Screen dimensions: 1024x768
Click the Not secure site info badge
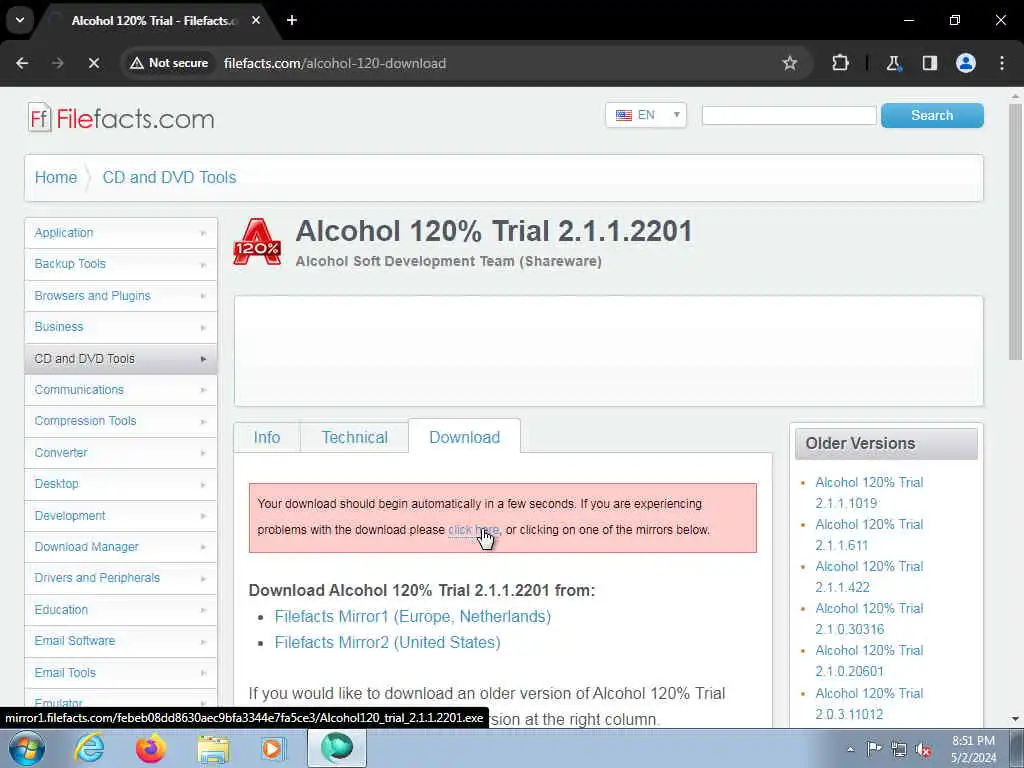[x=169, y=63]
